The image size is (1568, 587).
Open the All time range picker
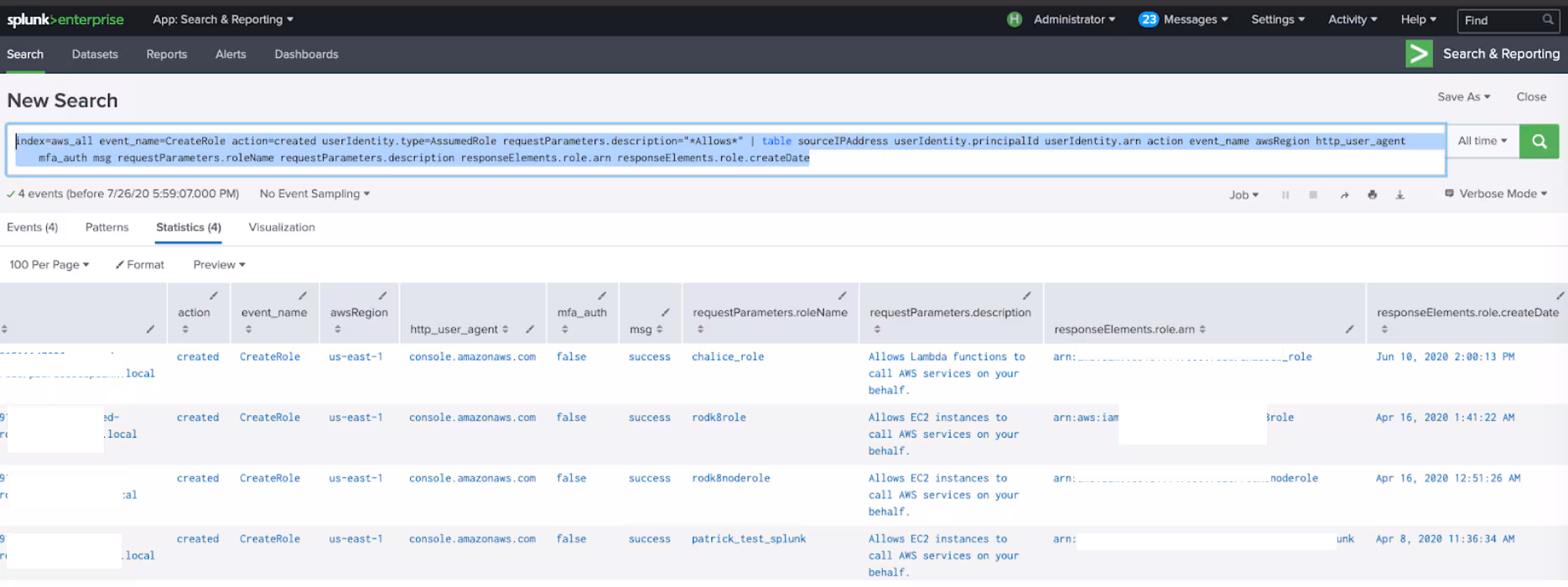(1482, 141)
